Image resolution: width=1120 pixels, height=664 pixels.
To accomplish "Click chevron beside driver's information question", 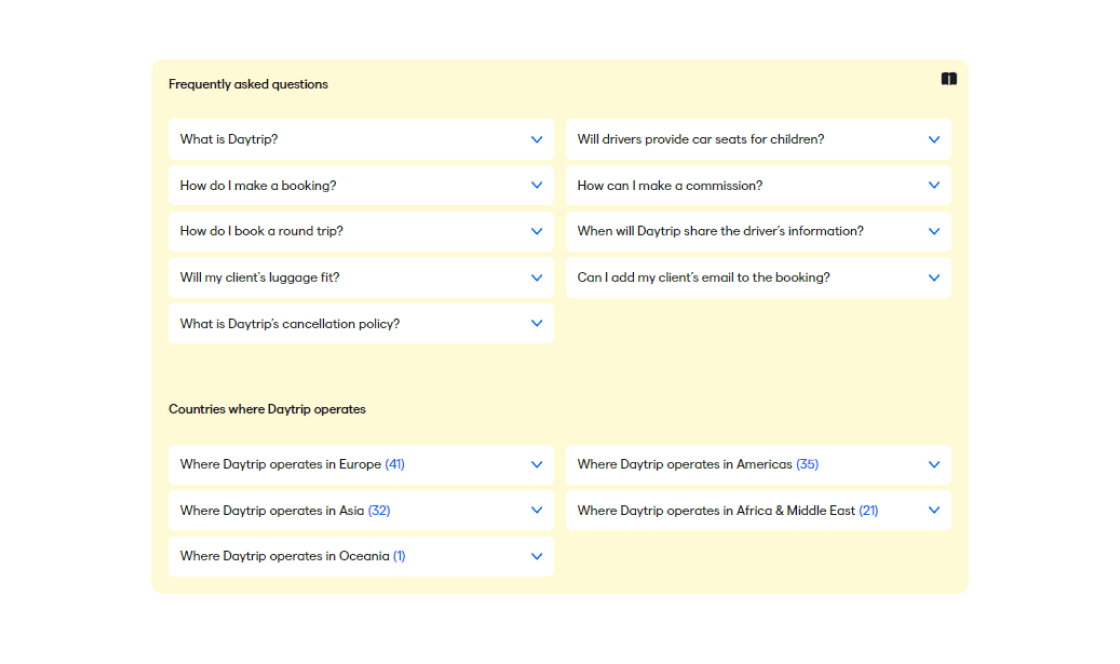I will pyautogui.click(x=934, y=231).
